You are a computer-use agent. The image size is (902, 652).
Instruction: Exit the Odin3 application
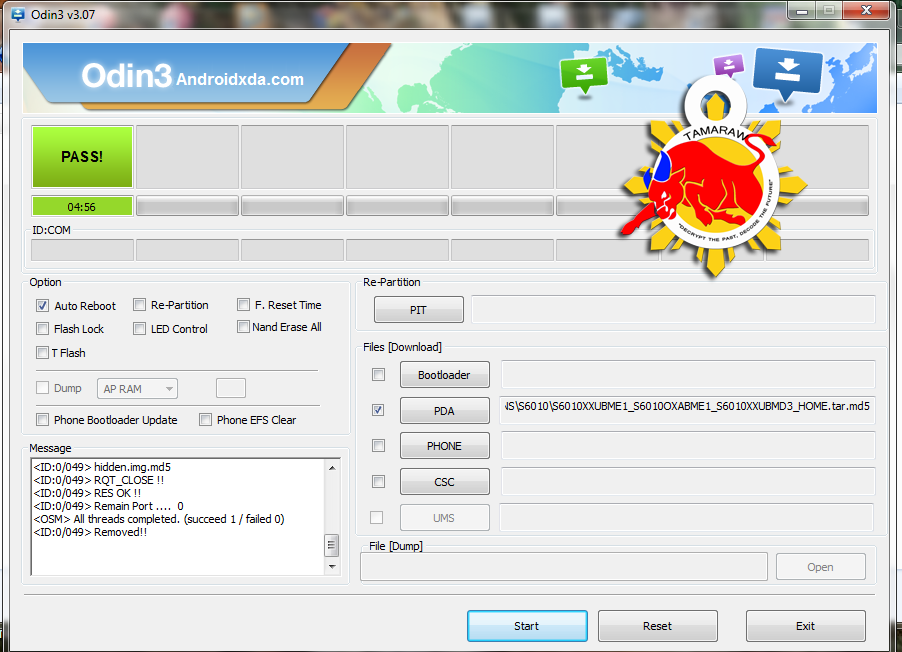(805, 626)
